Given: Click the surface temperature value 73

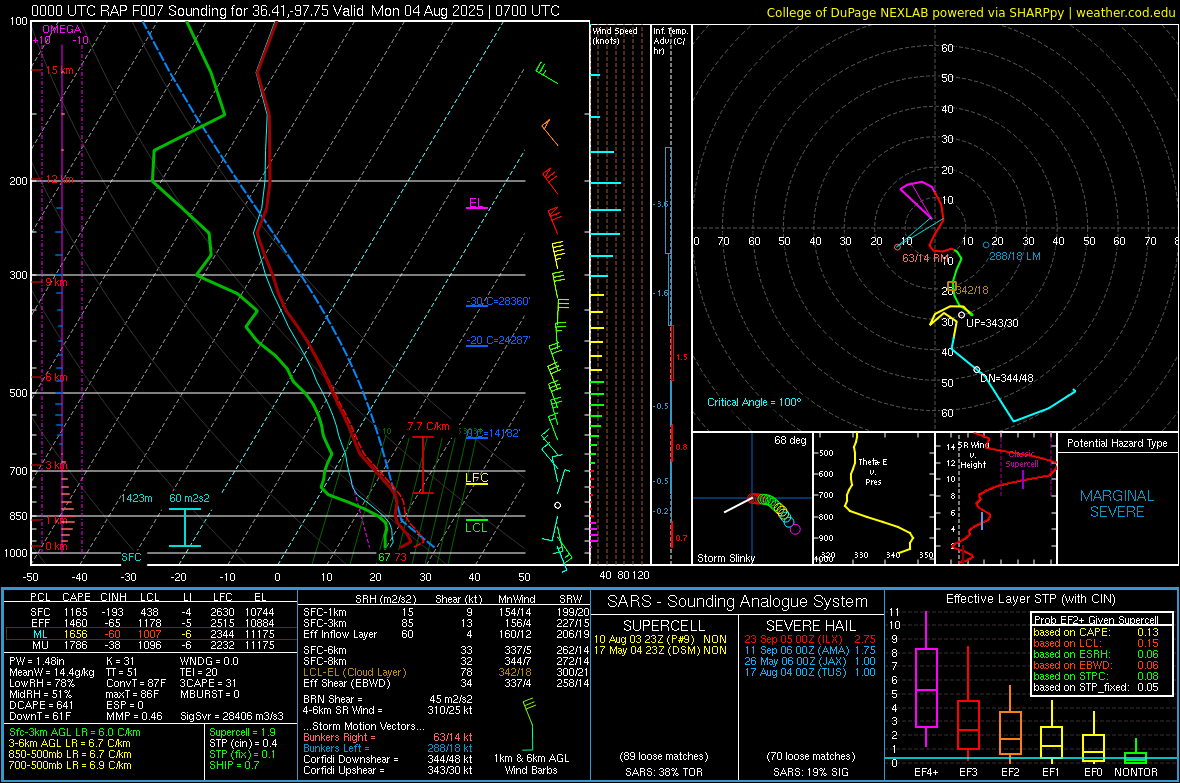Looking at the screenshot, I should click(400, 557).
